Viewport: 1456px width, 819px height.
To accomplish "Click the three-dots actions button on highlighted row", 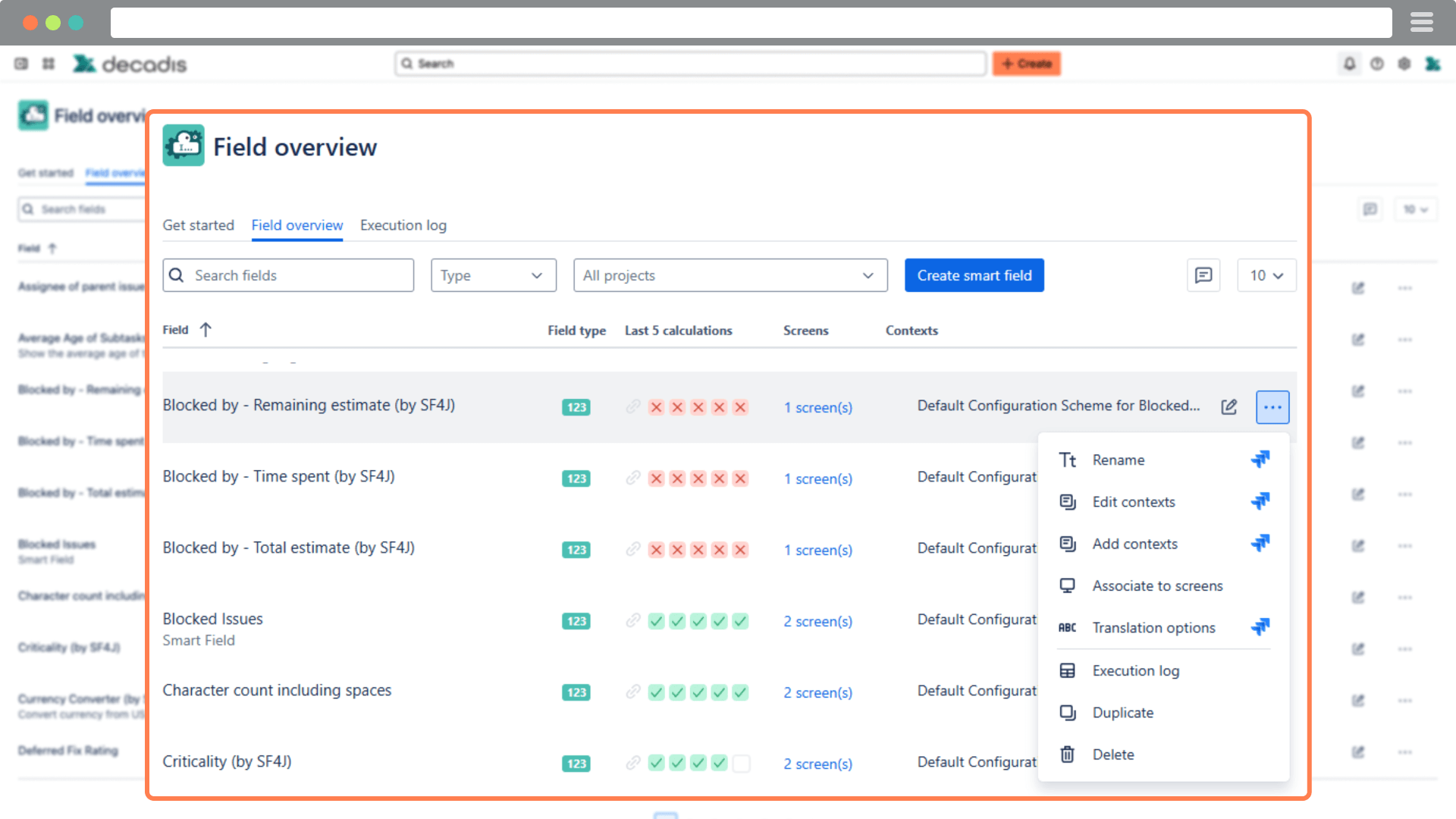I will pyautogui.click(x=1272, y=407).
